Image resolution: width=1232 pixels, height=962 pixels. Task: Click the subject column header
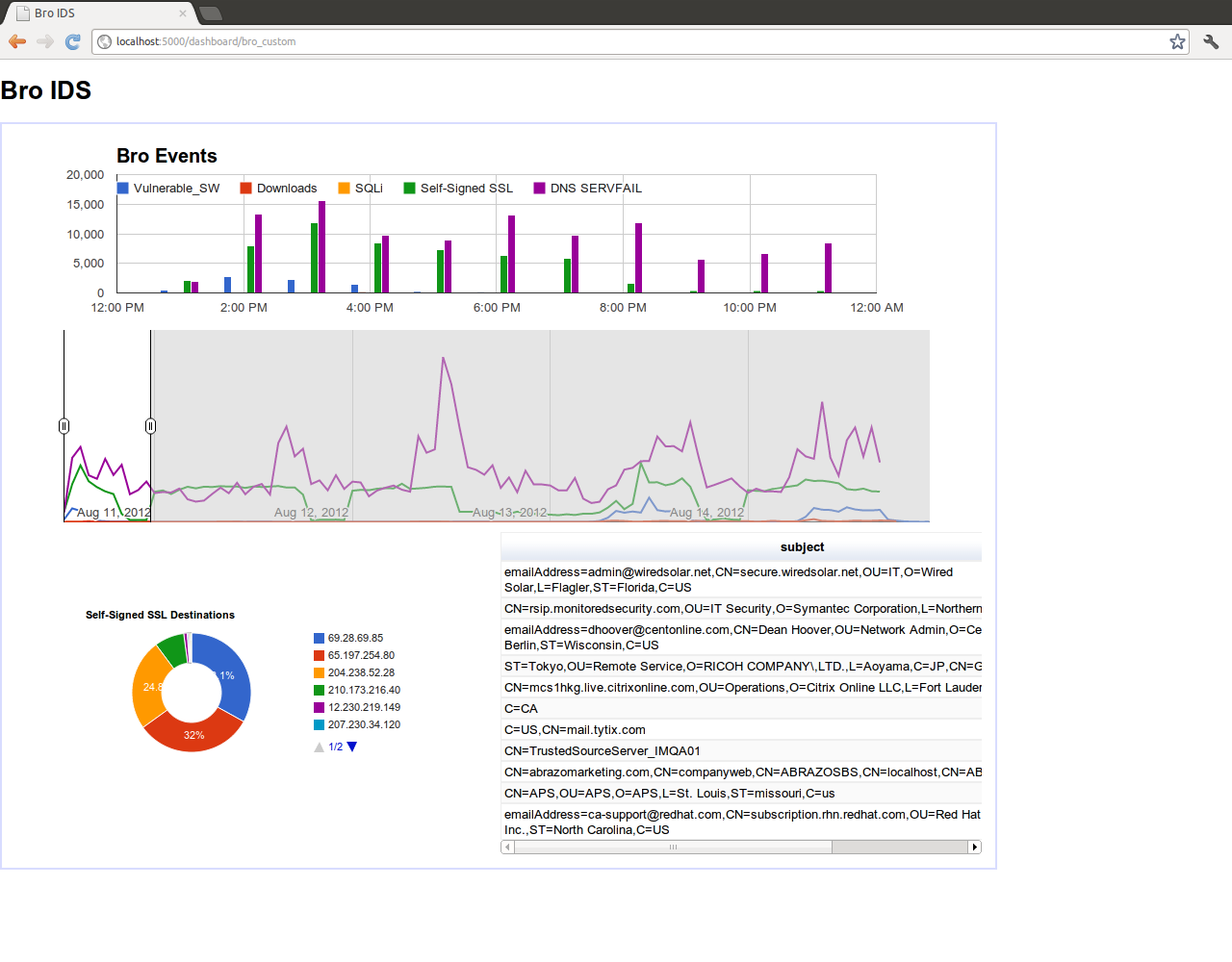802,546
